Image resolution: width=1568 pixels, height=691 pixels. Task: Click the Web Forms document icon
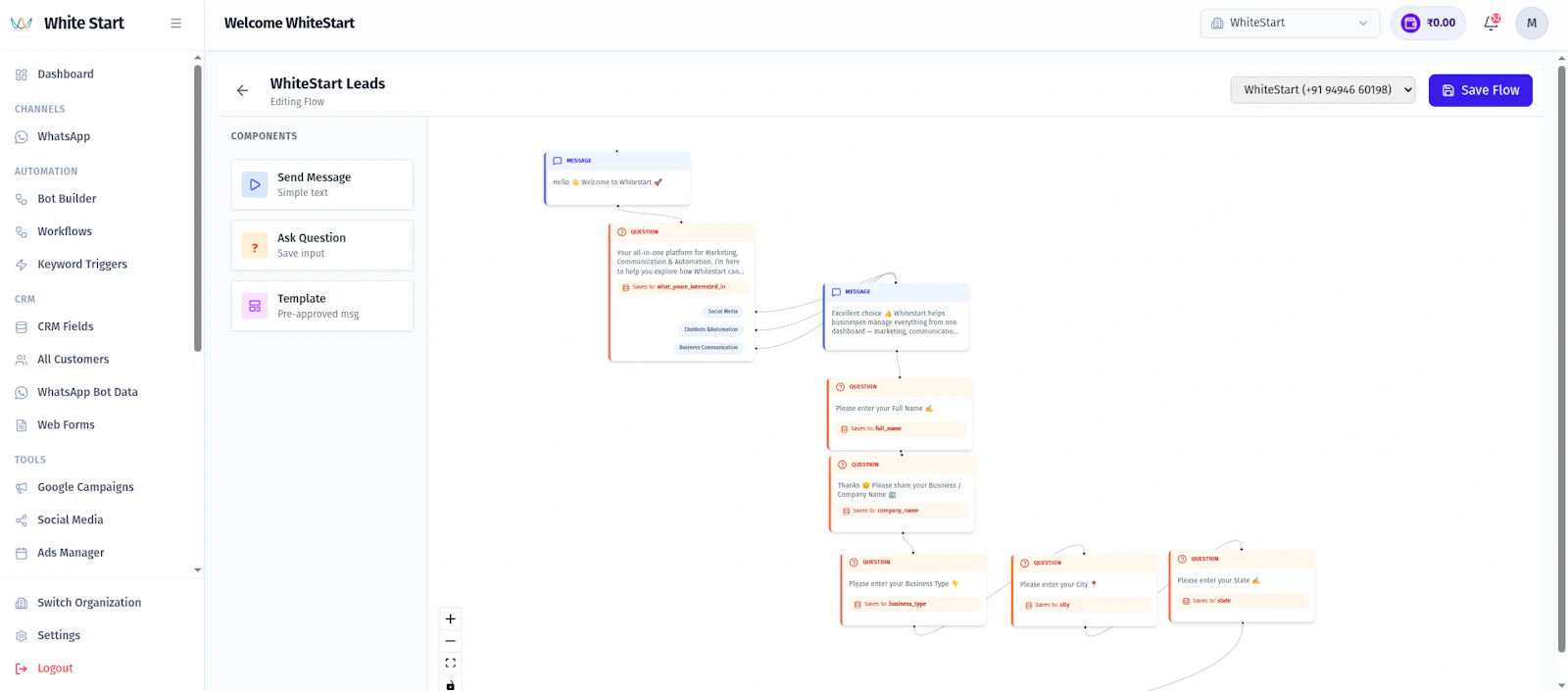click(x=22, y=425)
